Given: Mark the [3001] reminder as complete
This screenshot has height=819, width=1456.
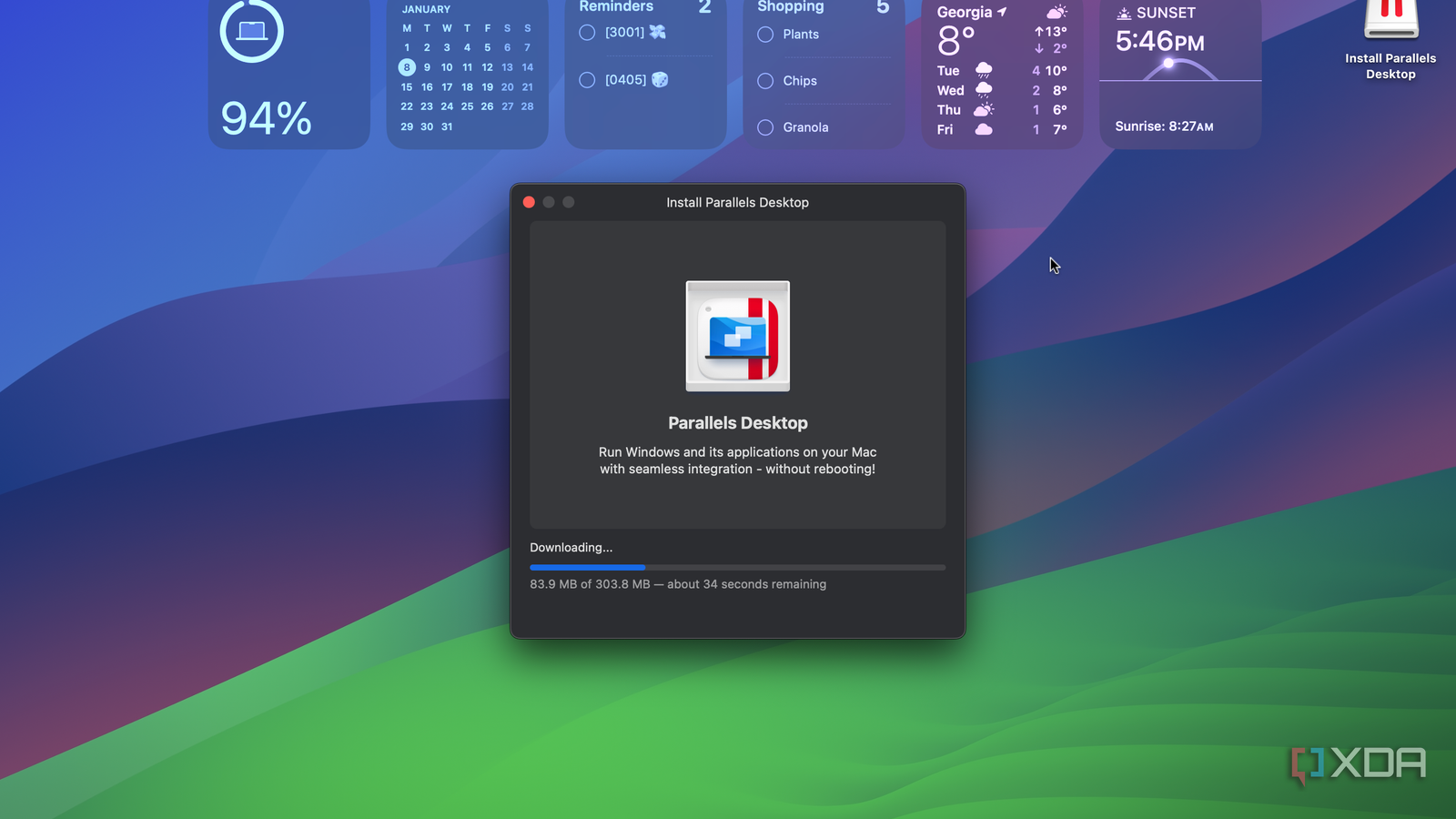Looking at the screenshot, I should pyautogui.click(x=587, y=33).
